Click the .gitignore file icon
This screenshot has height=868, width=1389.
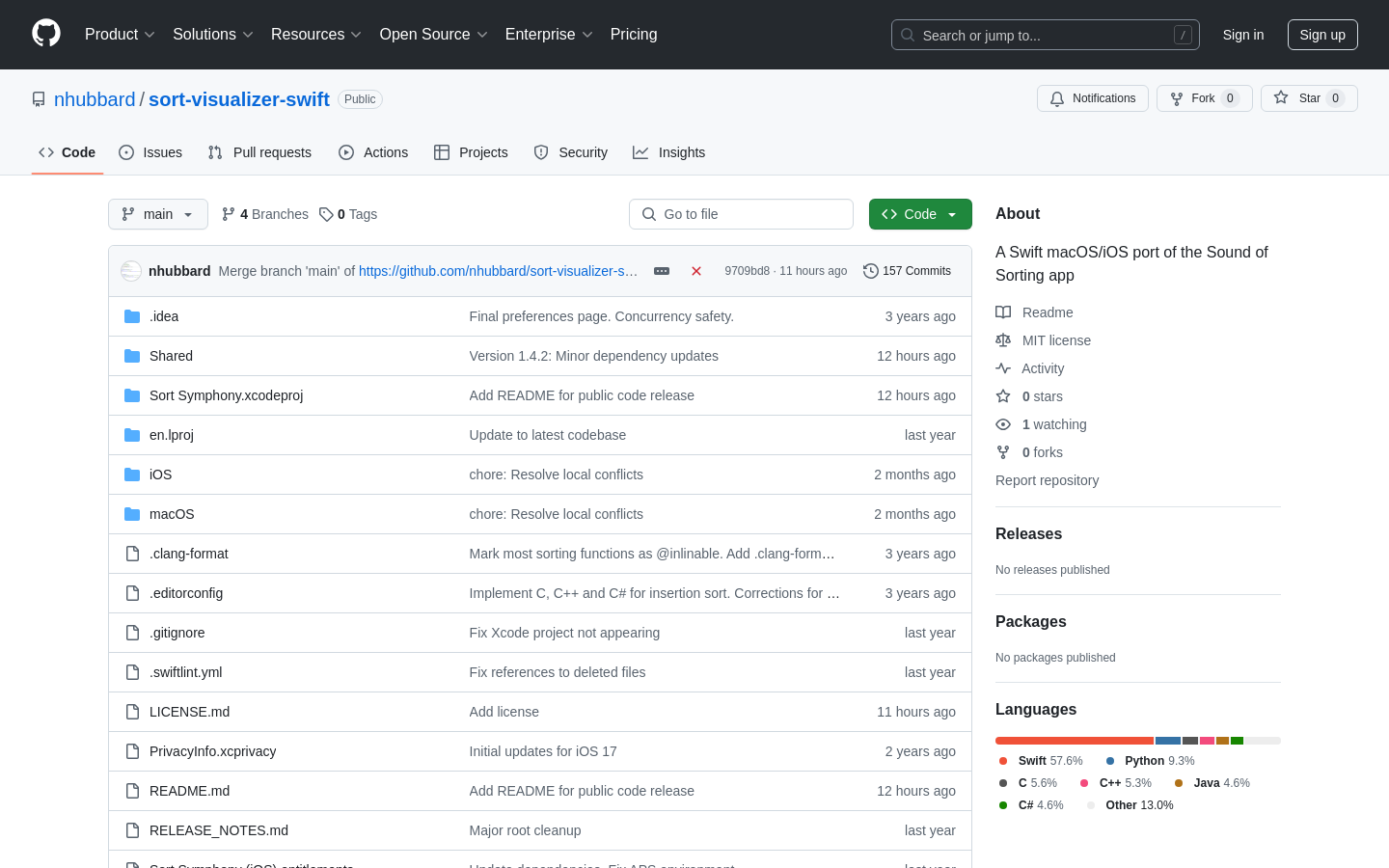coord(132,633)
